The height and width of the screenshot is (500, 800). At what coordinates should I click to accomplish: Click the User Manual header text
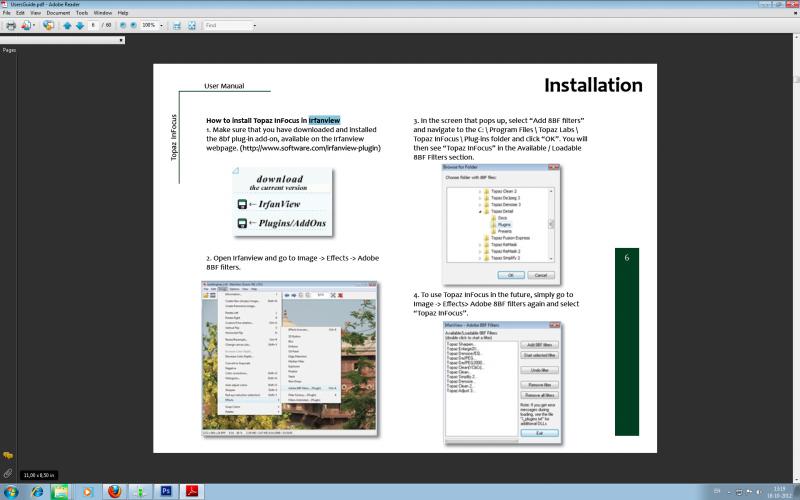click(224, 86)
